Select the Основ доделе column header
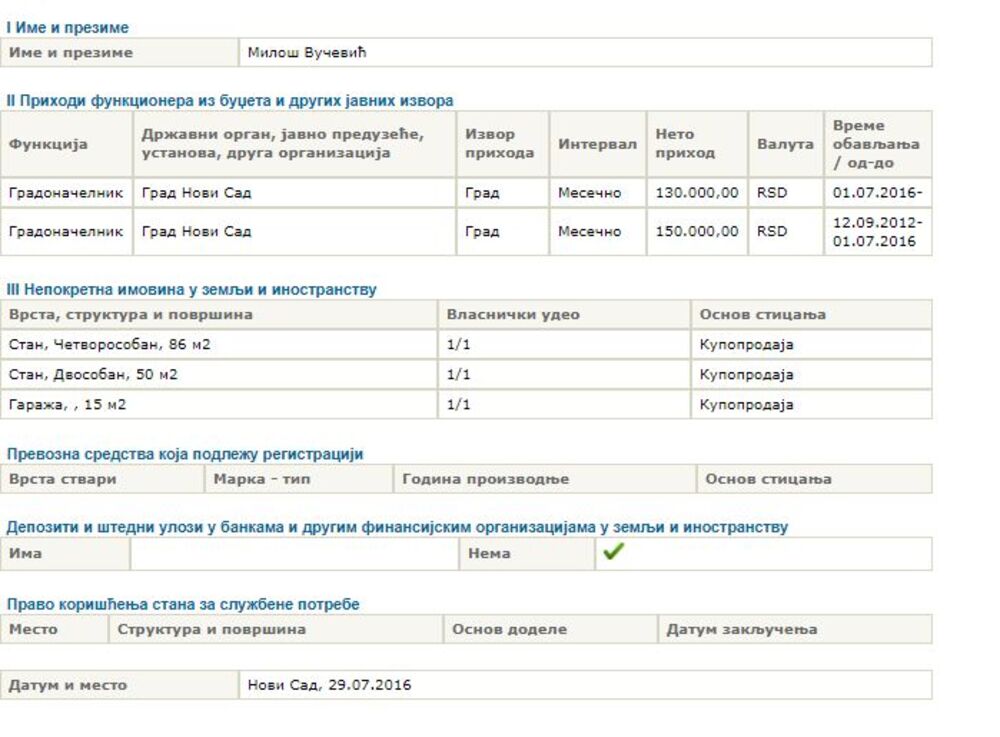The image size is (1000, 737). click(x=509, y=630)
